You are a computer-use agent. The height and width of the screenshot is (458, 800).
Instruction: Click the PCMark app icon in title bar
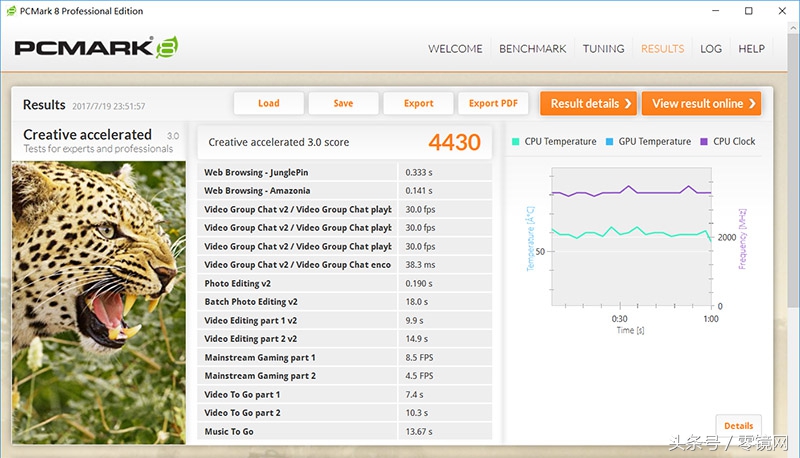coord(11,11)
